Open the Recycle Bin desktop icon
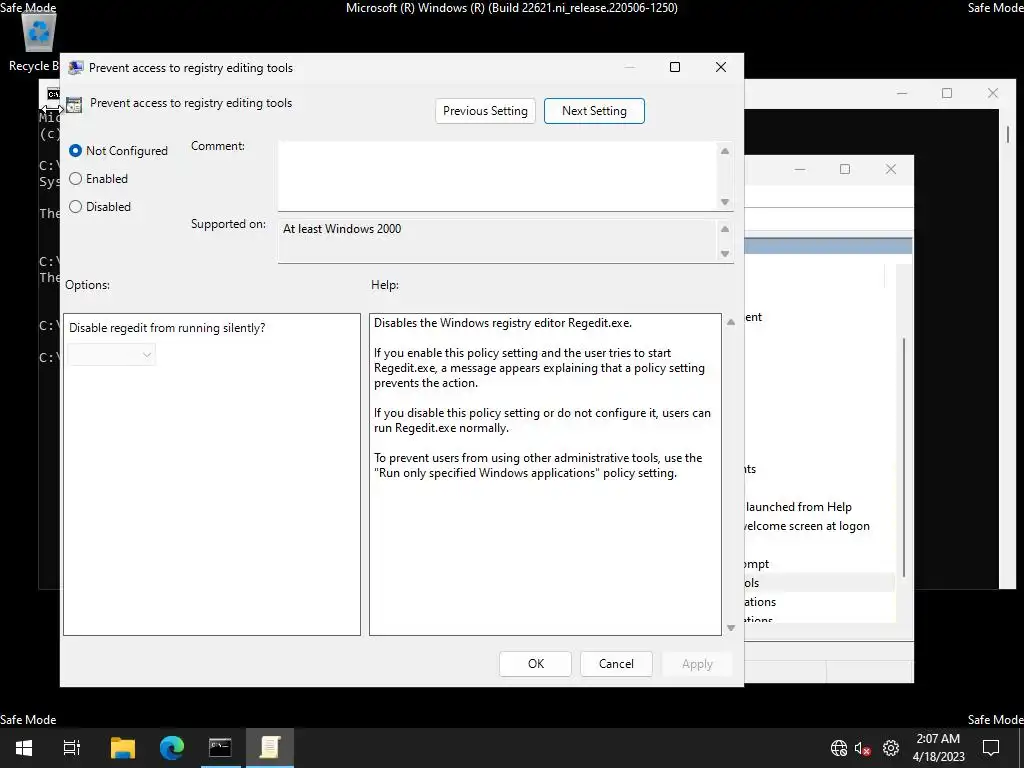 coord(37,42)
